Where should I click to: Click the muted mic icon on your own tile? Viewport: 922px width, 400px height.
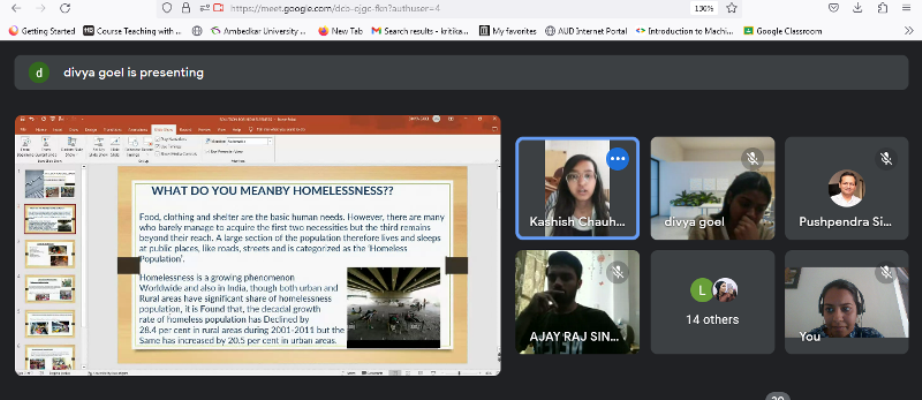click(x=886, y=271)
